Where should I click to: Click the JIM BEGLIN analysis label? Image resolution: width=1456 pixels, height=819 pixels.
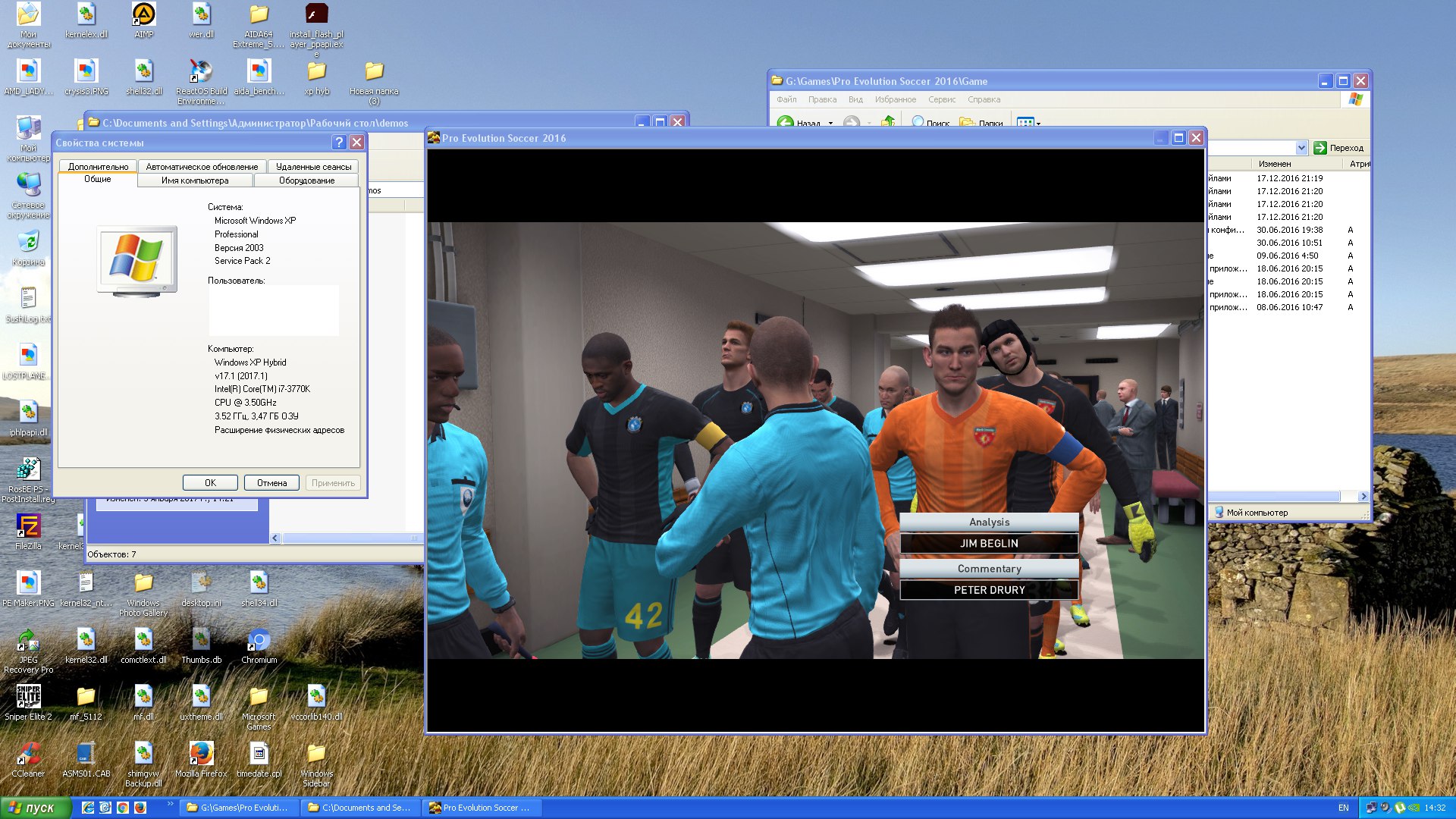click(x=989, y=544)
